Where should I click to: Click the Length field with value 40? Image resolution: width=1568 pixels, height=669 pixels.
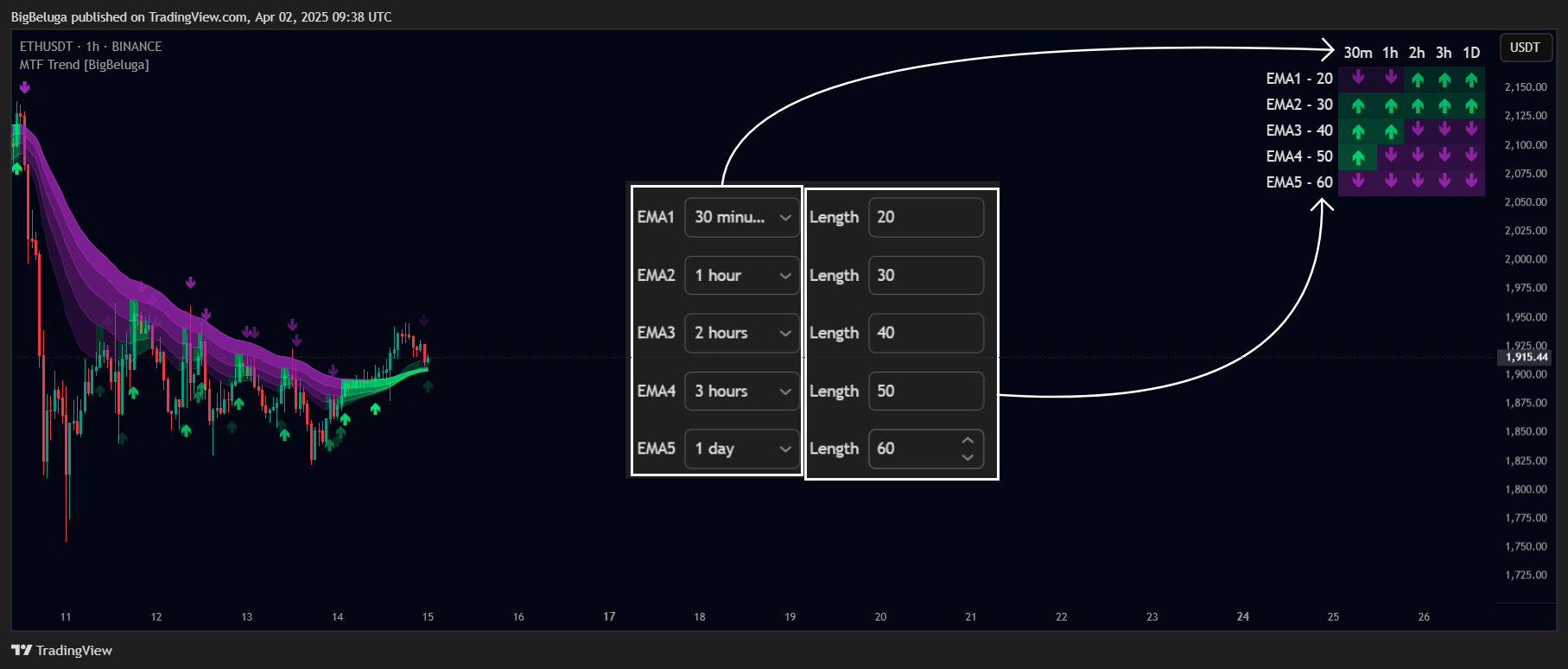tap(925, 333)
